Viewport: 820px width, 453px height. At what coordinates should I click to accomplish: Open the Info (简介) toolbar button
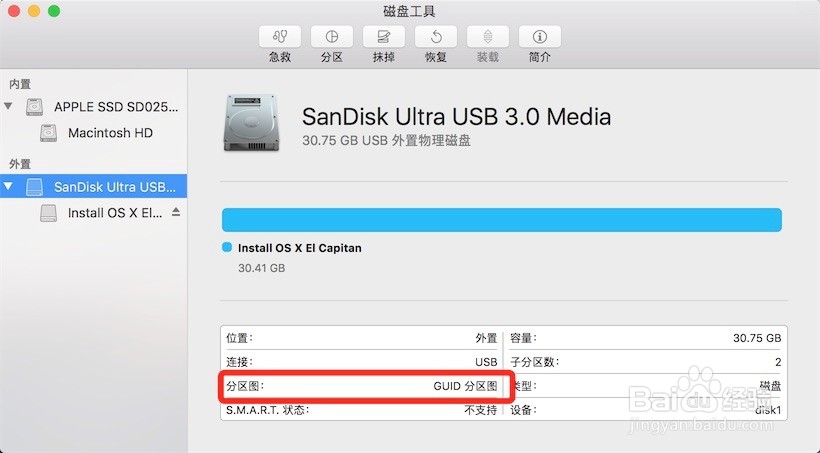coord(540,37)
